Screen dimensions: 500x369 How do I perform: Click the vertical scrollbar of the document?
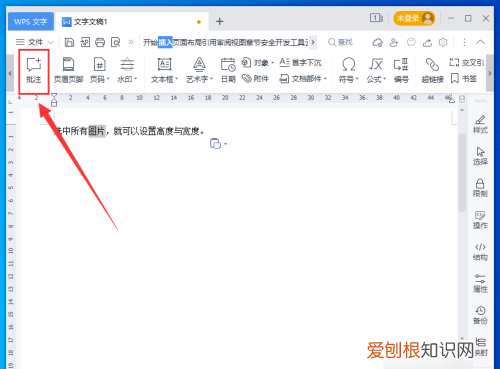[x=462, y=173]
